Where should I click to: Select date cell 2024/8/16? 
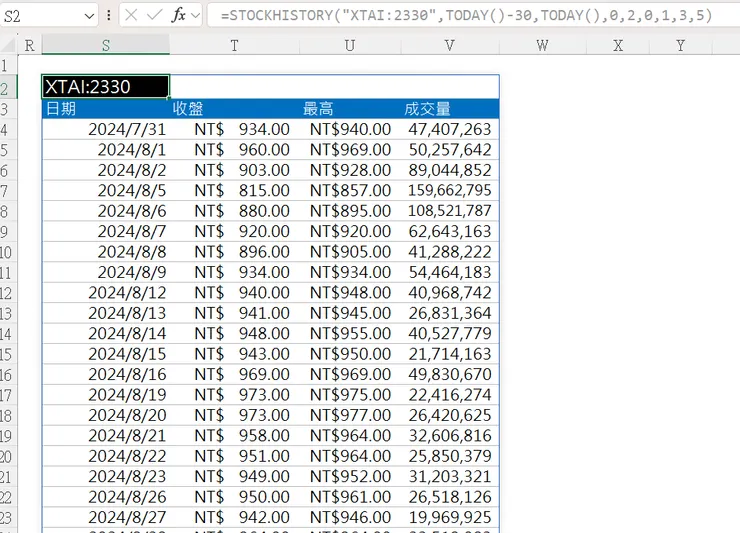click(x=106, y=374)
